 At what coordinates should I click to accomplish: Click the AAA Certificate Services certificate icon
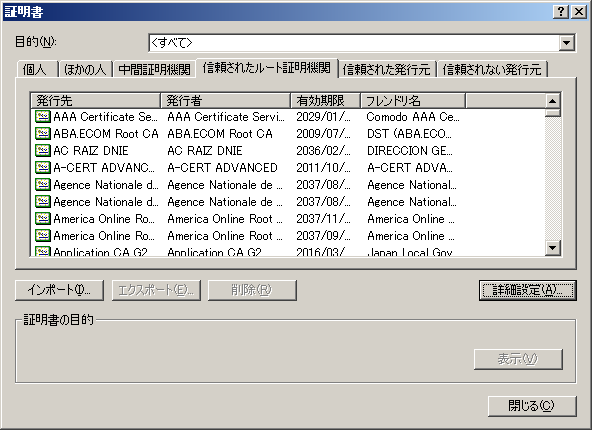43,116
